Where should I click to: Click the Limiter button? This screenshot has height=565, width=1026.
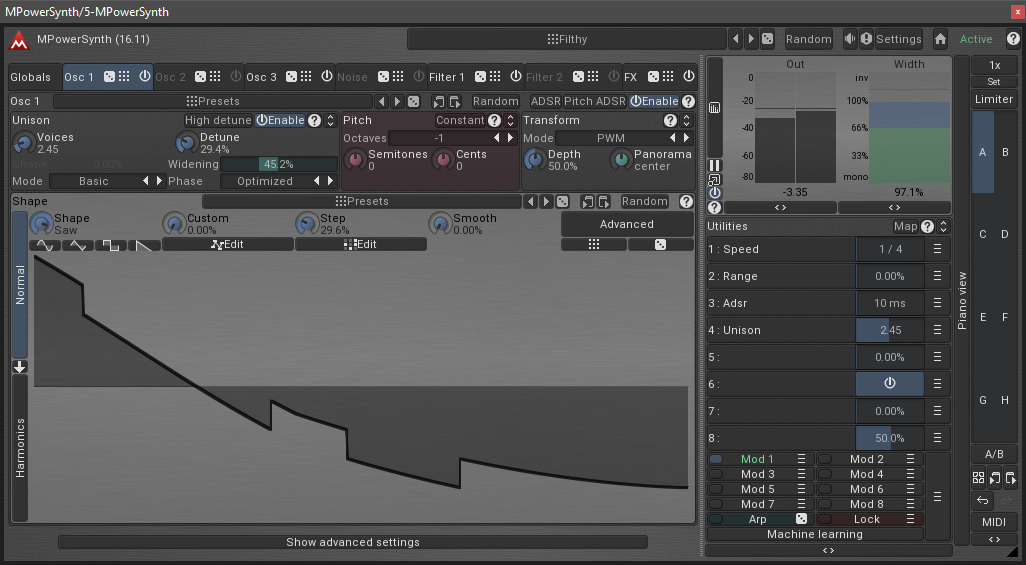tap(993, 100)
